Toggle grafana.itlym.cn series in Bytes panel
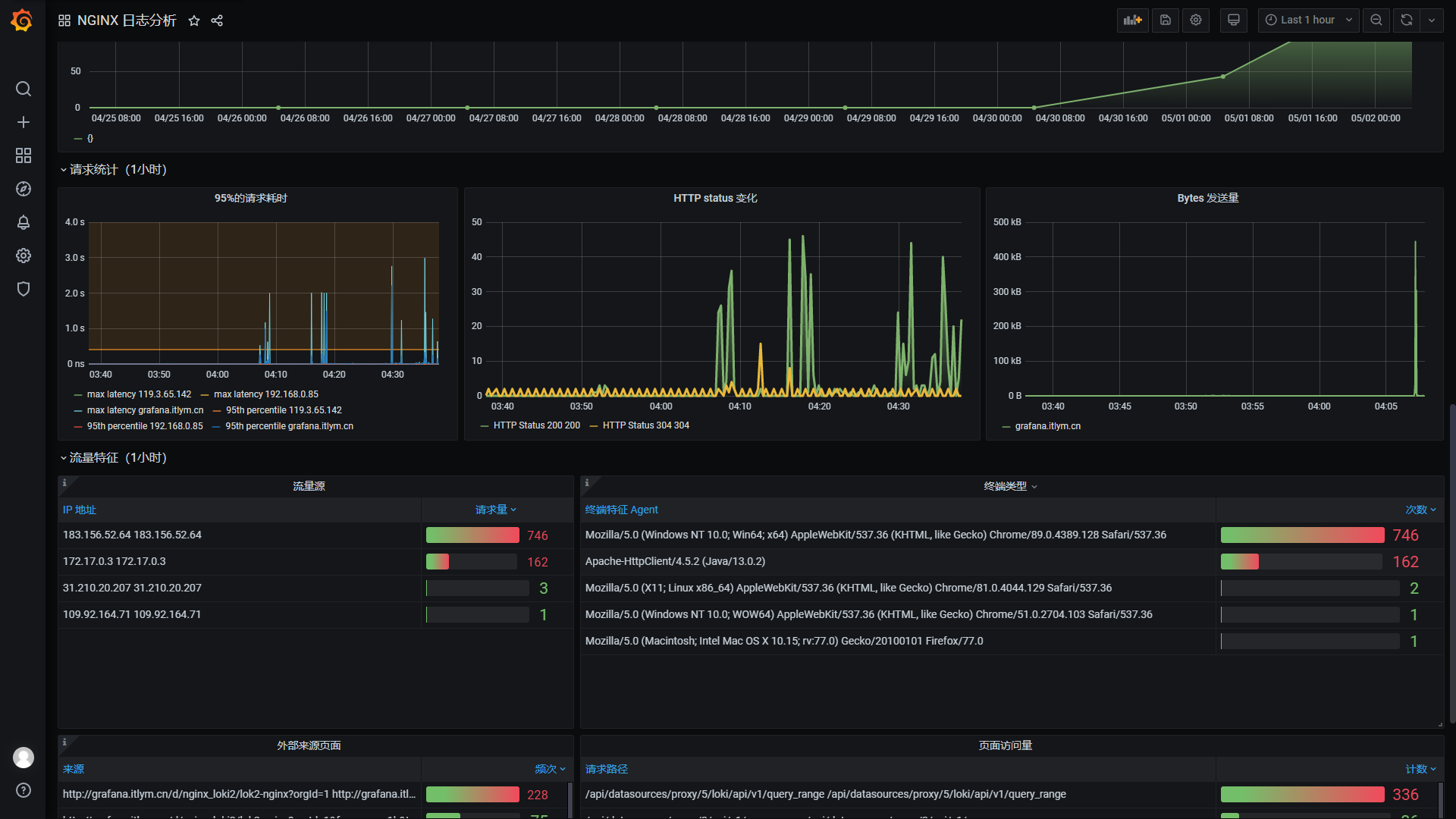 pos(1047,425)
